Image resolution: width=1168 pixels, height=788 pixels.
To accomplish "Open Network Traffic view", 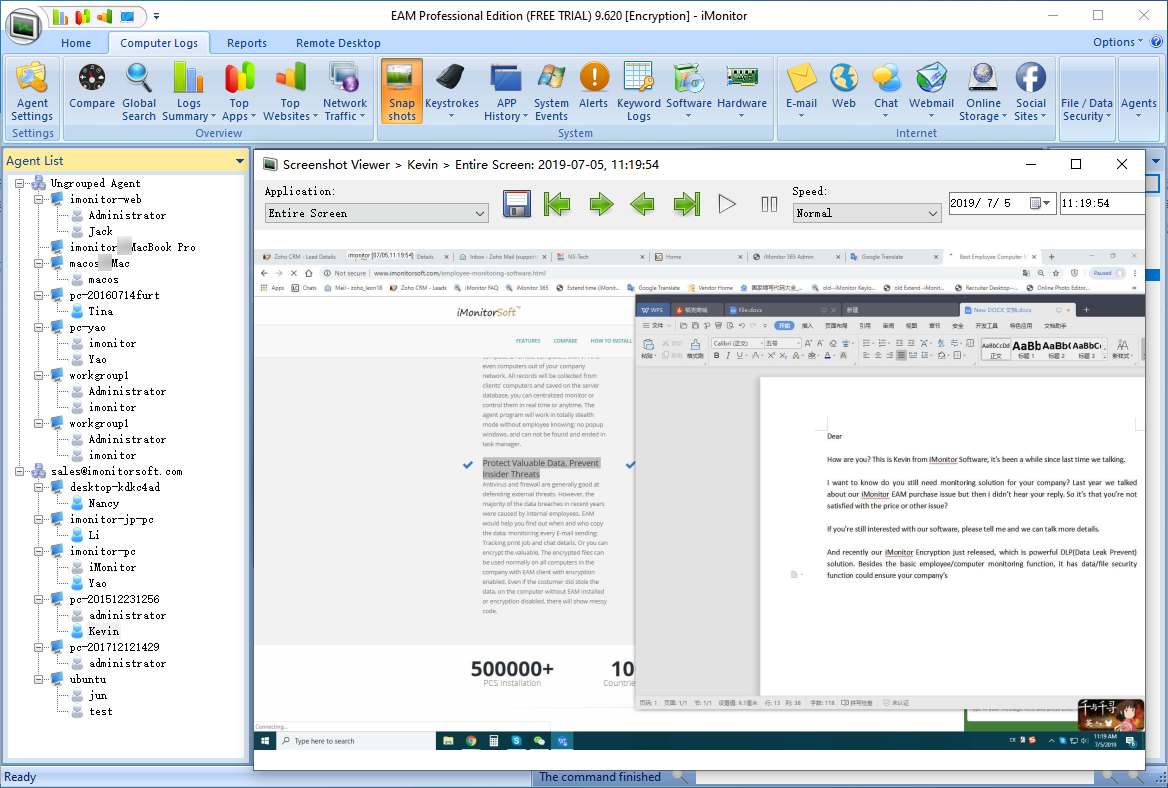I will pyautogui.click(x=345, y=92).
